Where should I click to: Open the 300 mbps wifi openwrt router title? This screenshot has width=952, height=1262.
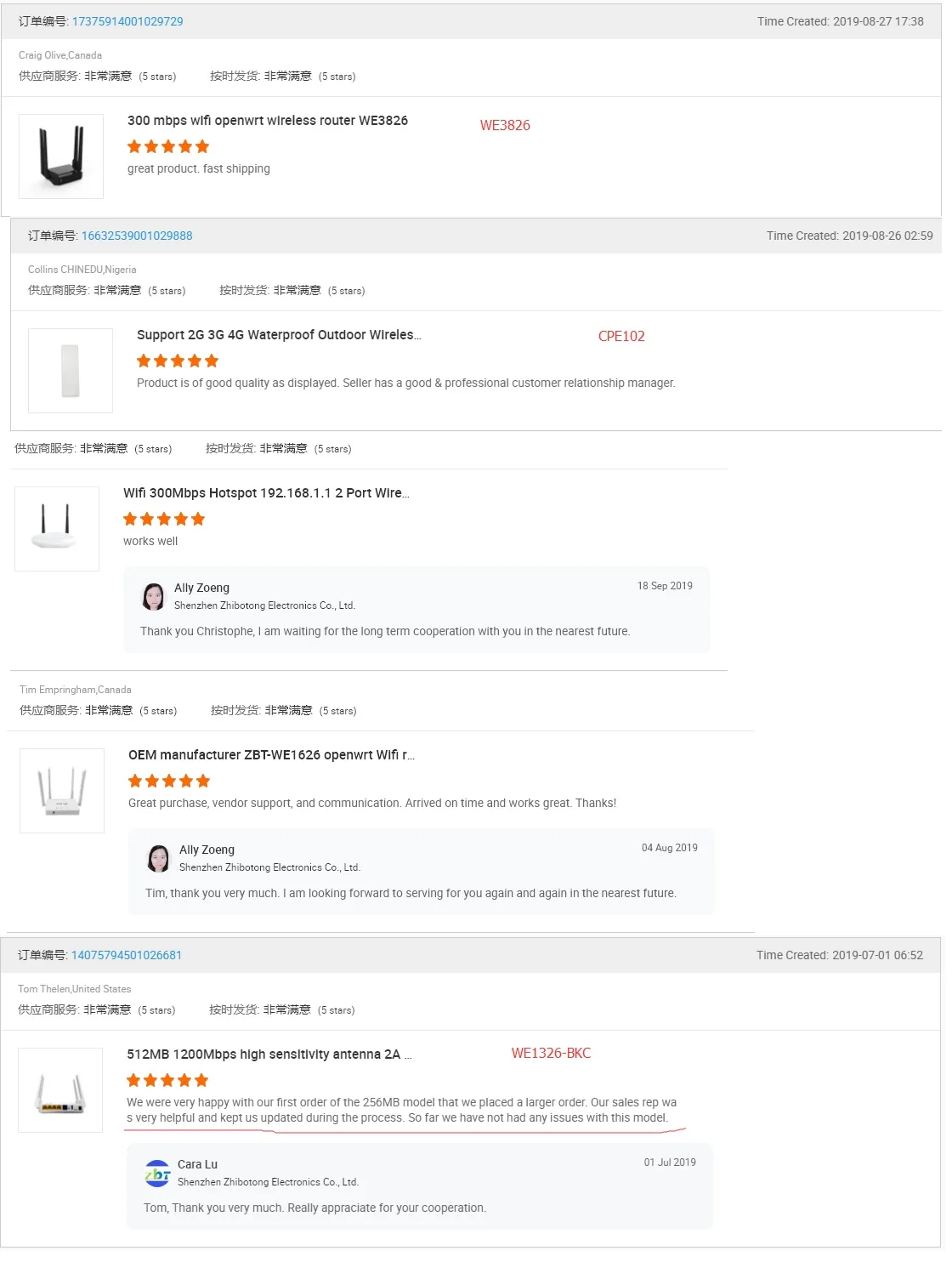click(x=268, y=121)
